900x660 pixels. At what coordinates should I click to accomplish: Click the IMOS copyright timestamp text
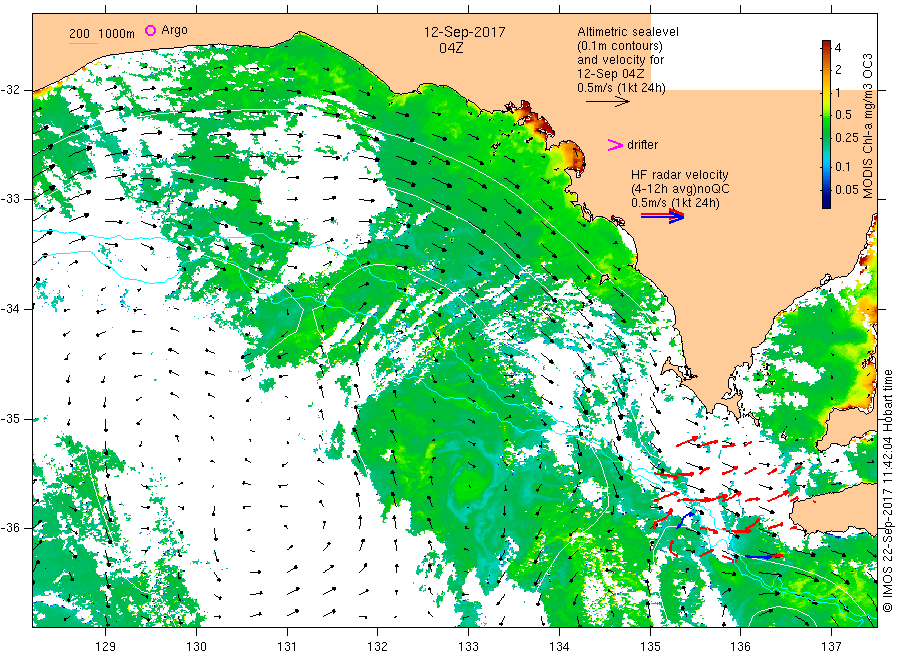point(887,491)
